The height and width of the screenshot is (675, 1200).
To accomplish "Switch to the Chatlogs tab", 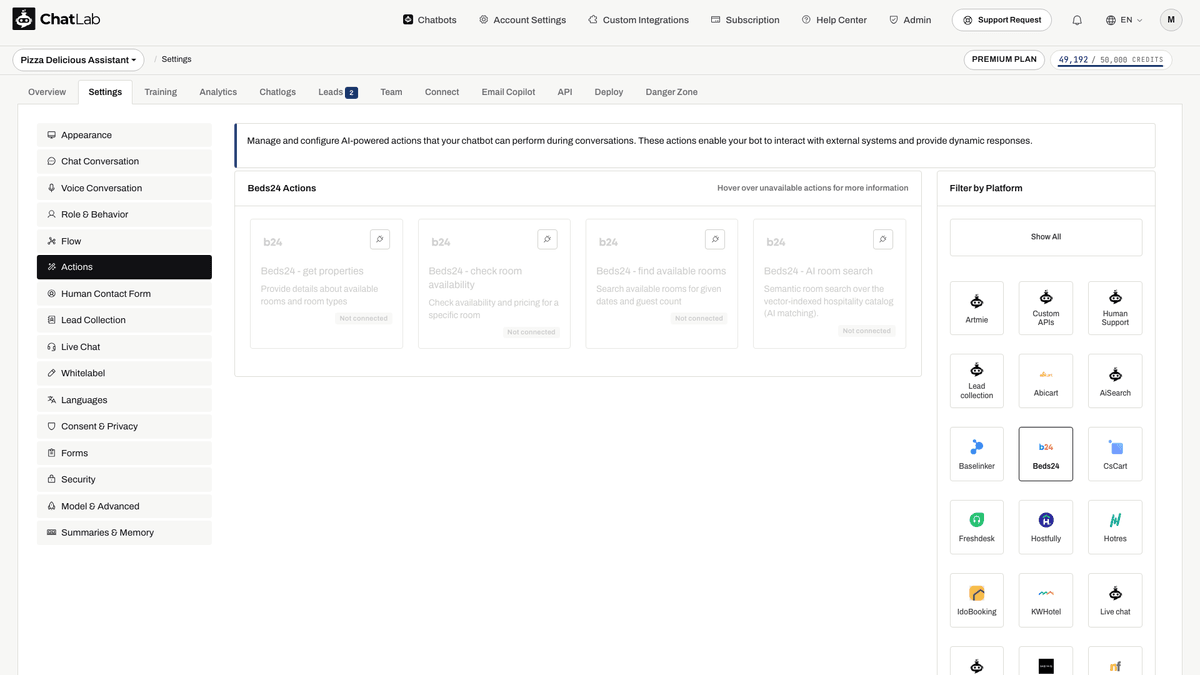I will [278, 92].
